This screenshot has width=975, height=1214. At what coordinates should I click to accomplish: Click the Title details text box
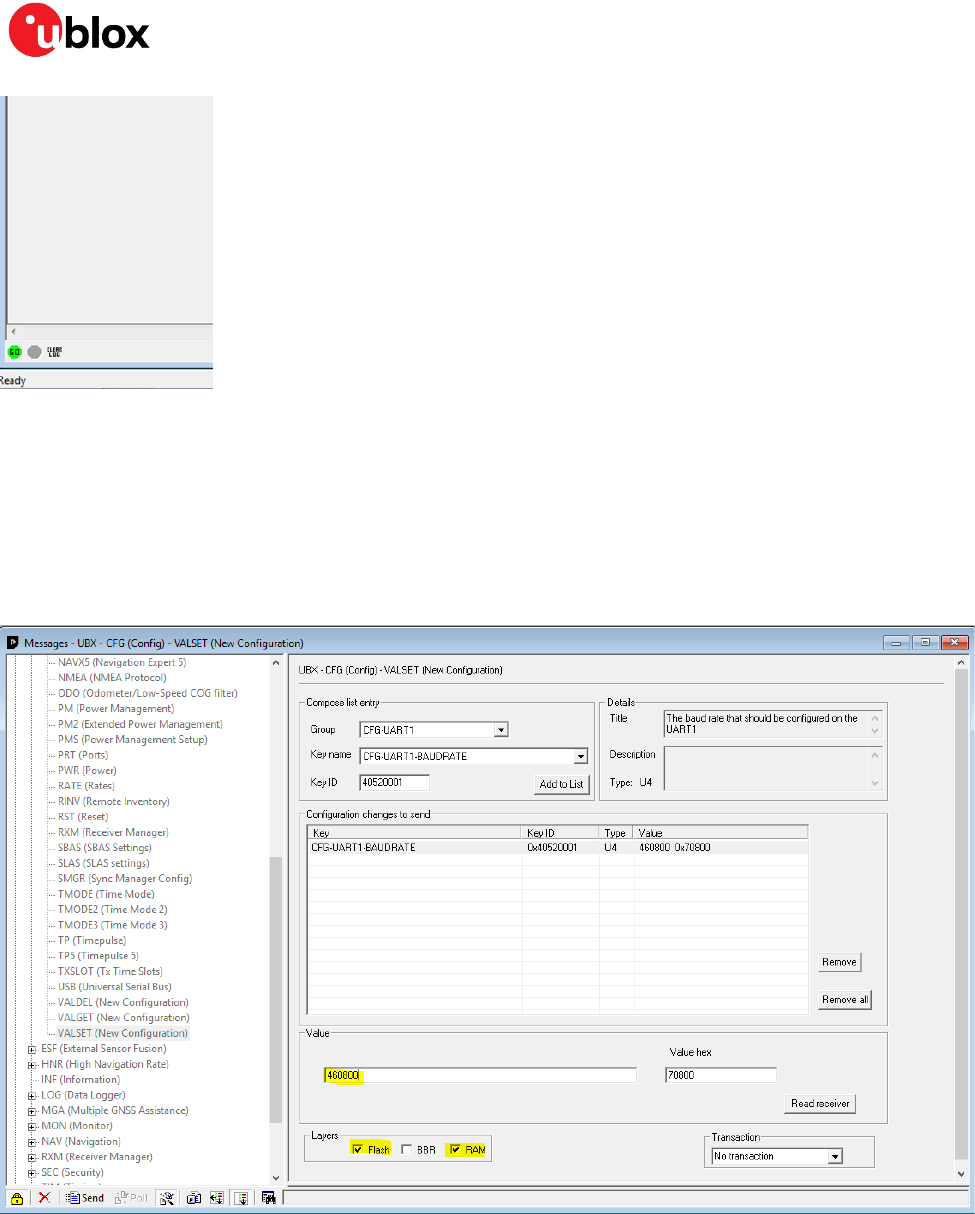(773, 724)
